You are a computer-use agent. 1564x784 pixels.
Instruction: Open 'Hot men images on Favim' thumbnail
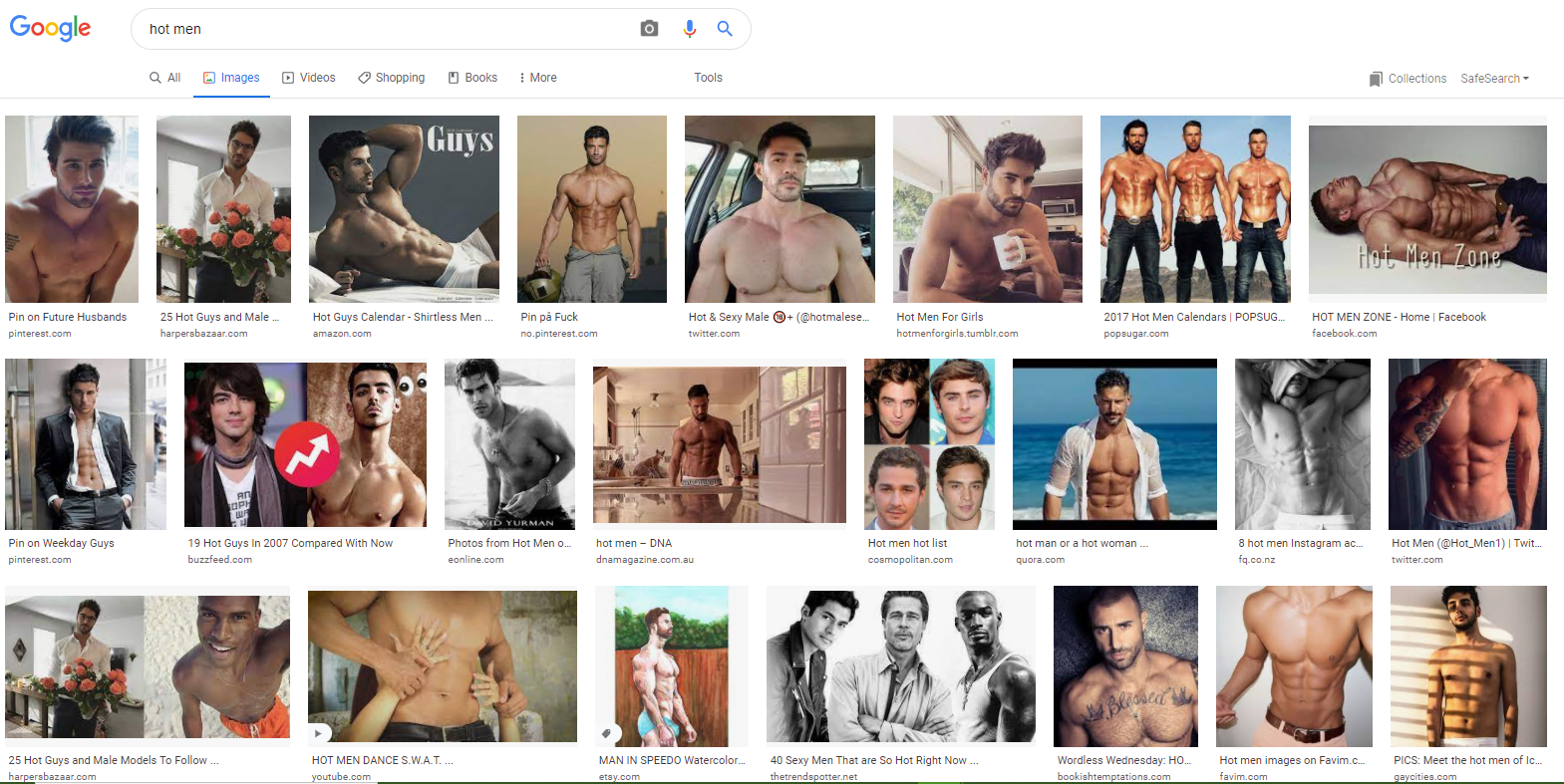tap(1294, 665)
